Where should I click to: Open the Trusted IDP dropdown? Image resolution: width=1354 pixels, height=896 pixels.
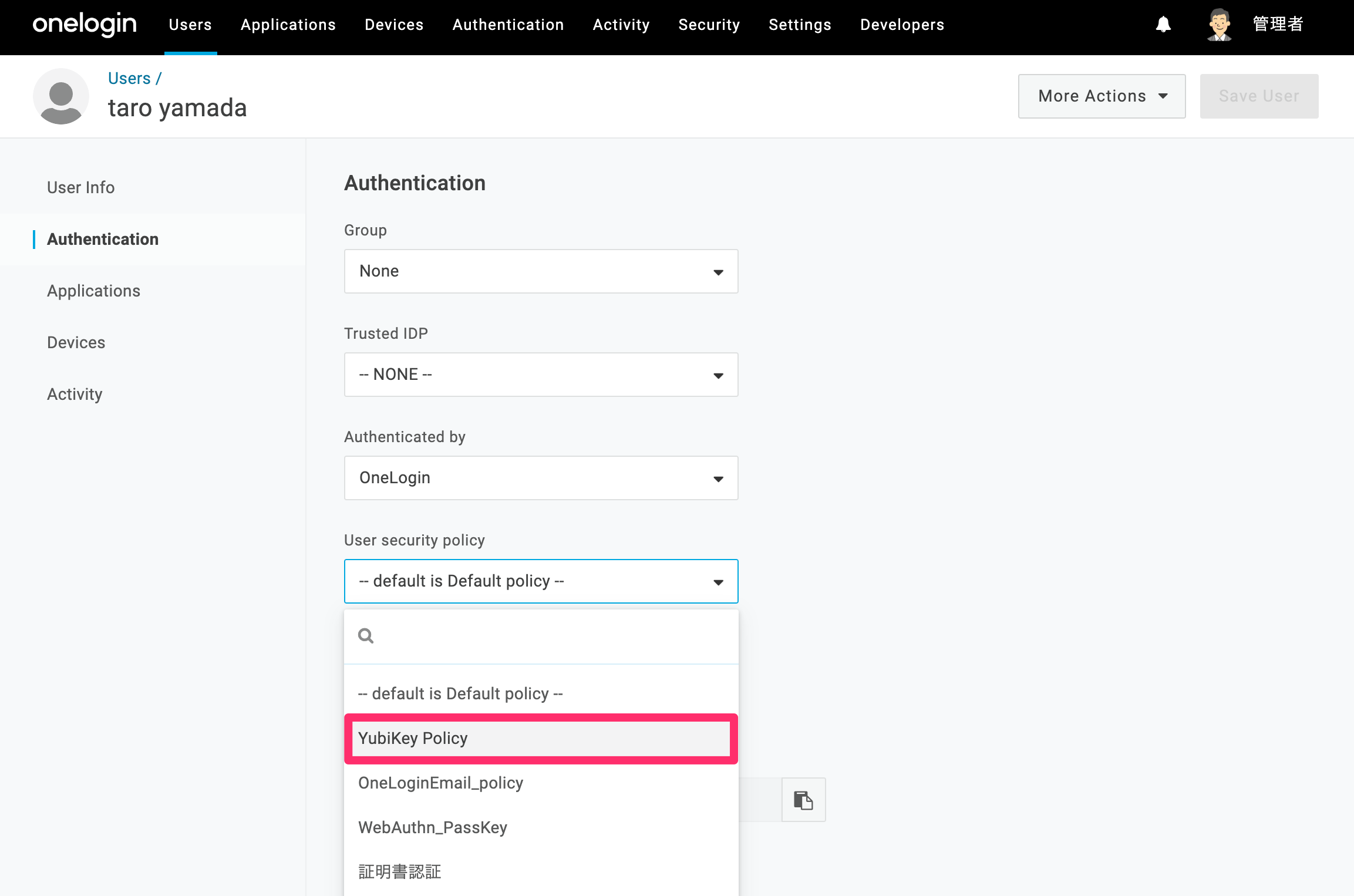click(x=541, y=375)
